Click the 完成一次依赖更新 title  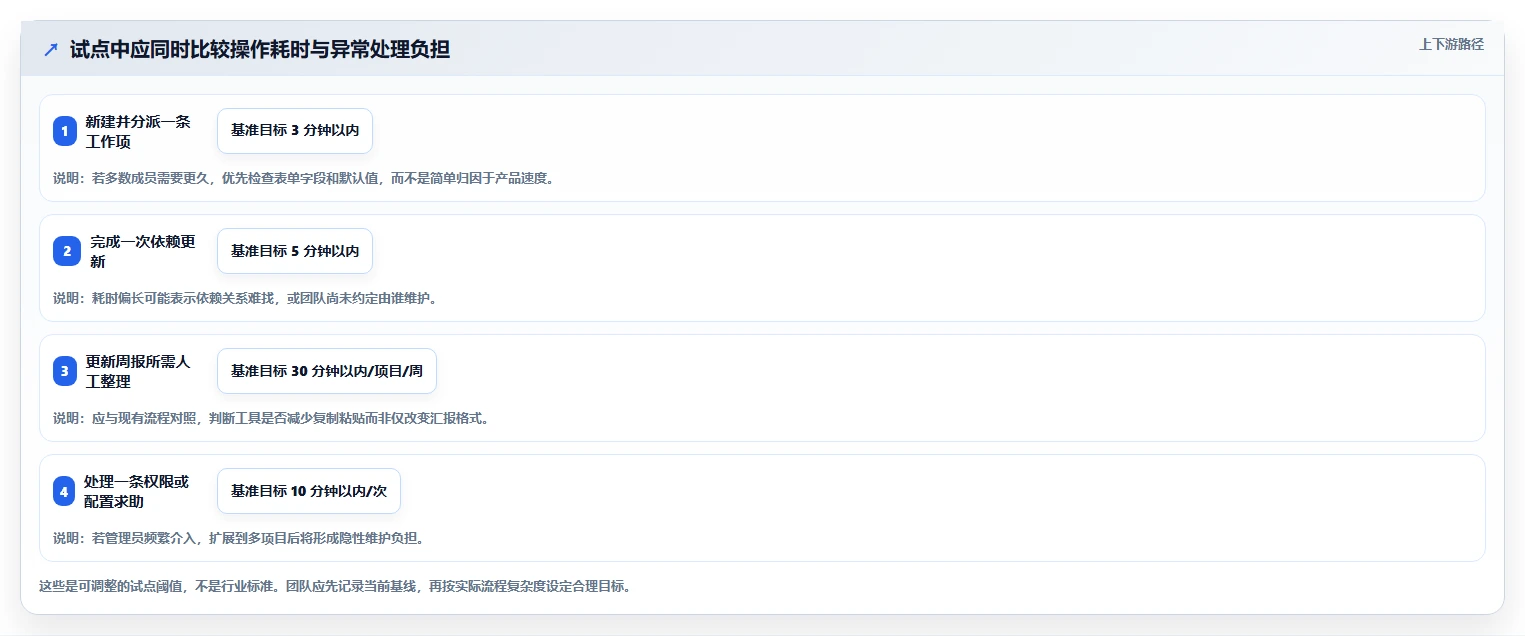click(143, 251)
